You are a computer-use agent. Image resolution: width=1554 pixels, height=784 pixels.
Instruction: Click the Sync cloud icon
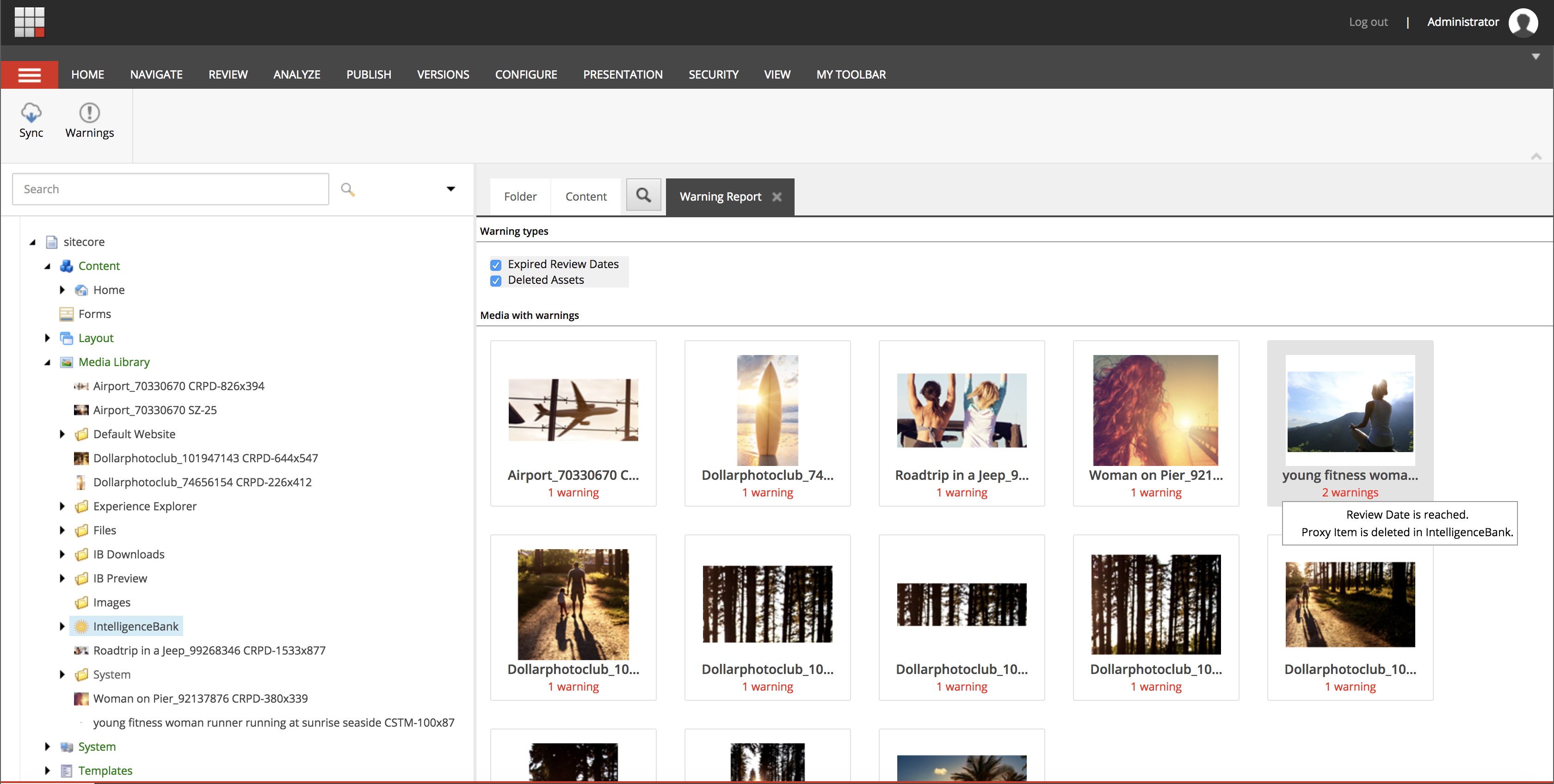pos(31,113)
